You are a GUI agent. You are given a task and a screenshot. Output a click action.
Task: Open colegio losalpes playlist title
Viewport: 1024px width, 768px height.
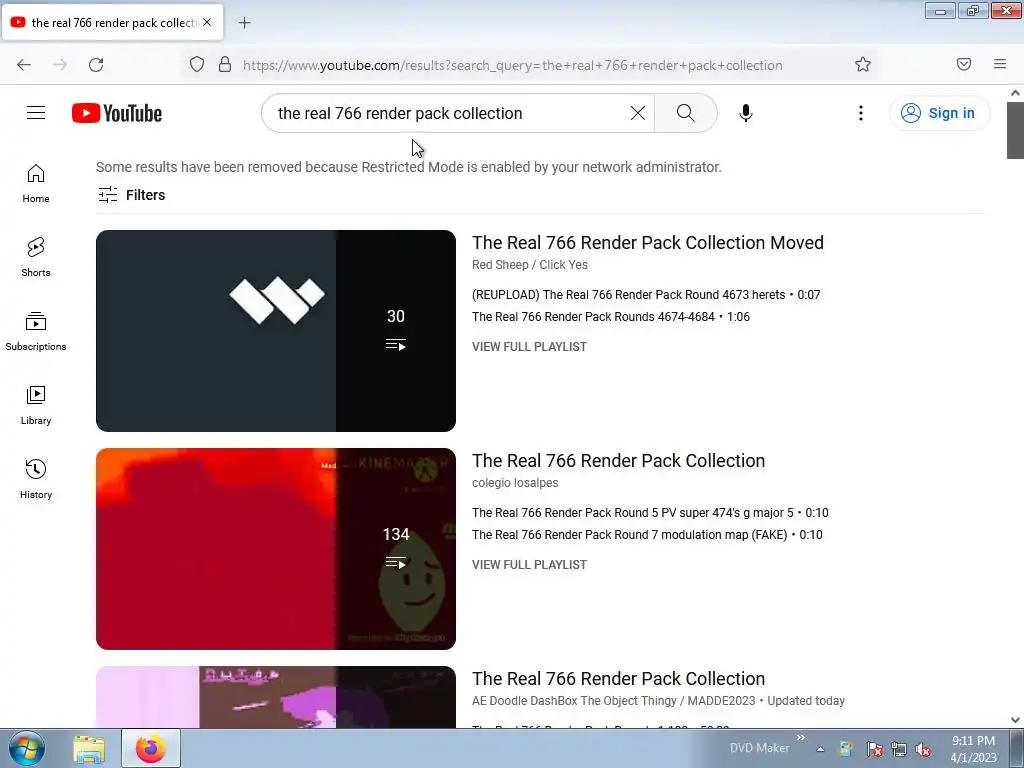point(618,460)
